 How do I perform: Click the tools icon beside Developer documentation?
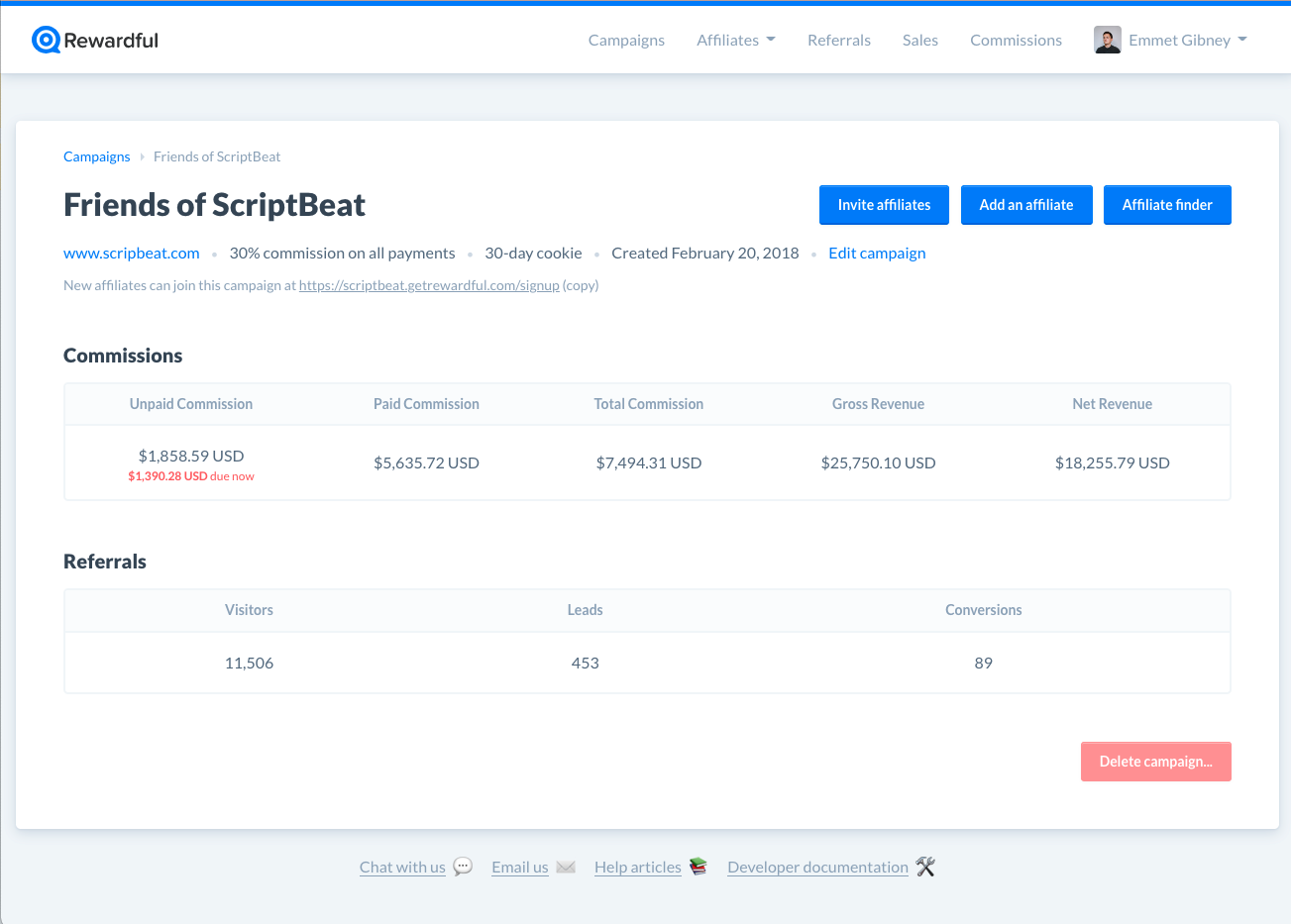[x=925, y=867]
